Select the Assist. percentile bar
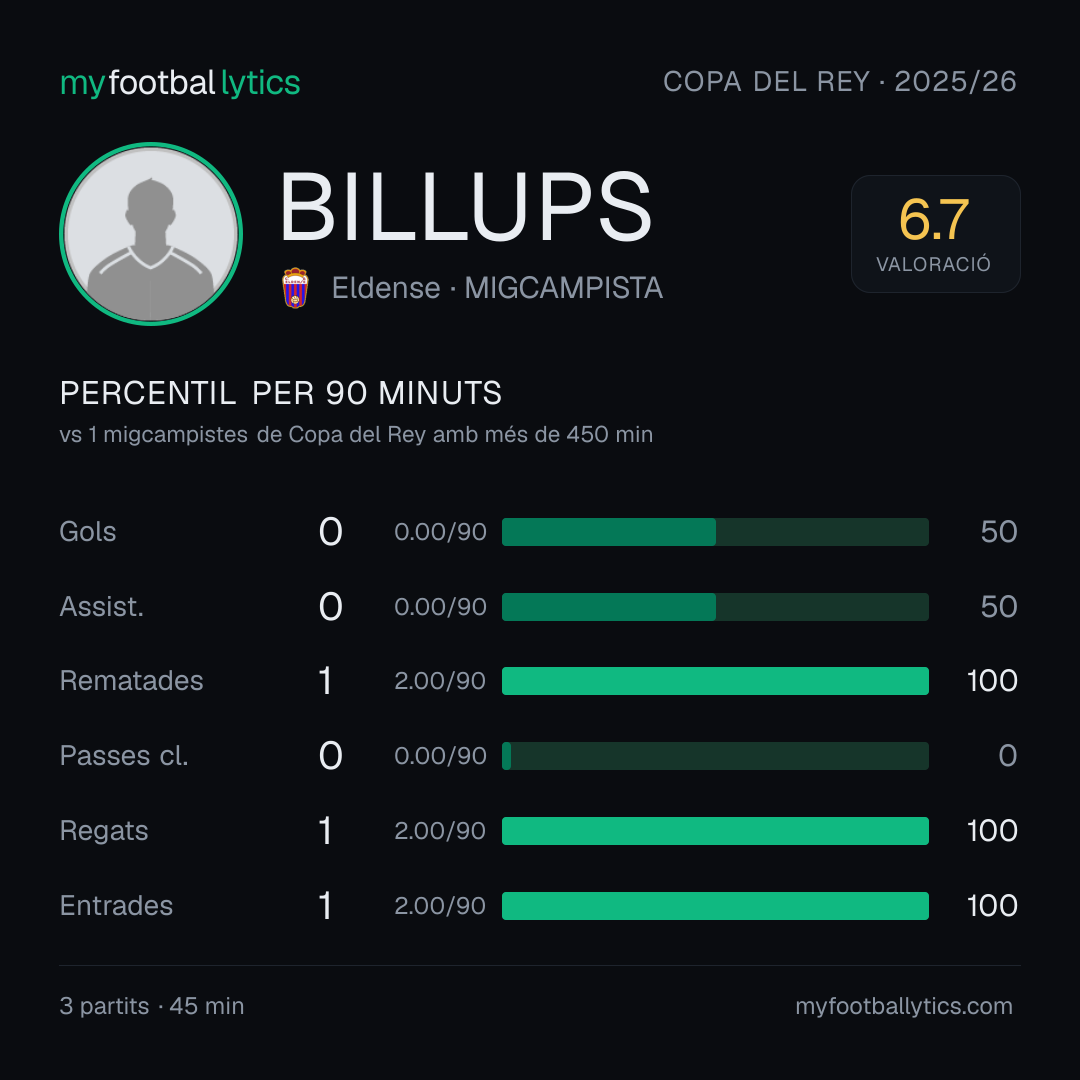Screen dimensions: 1080x1080 [715, 607]
